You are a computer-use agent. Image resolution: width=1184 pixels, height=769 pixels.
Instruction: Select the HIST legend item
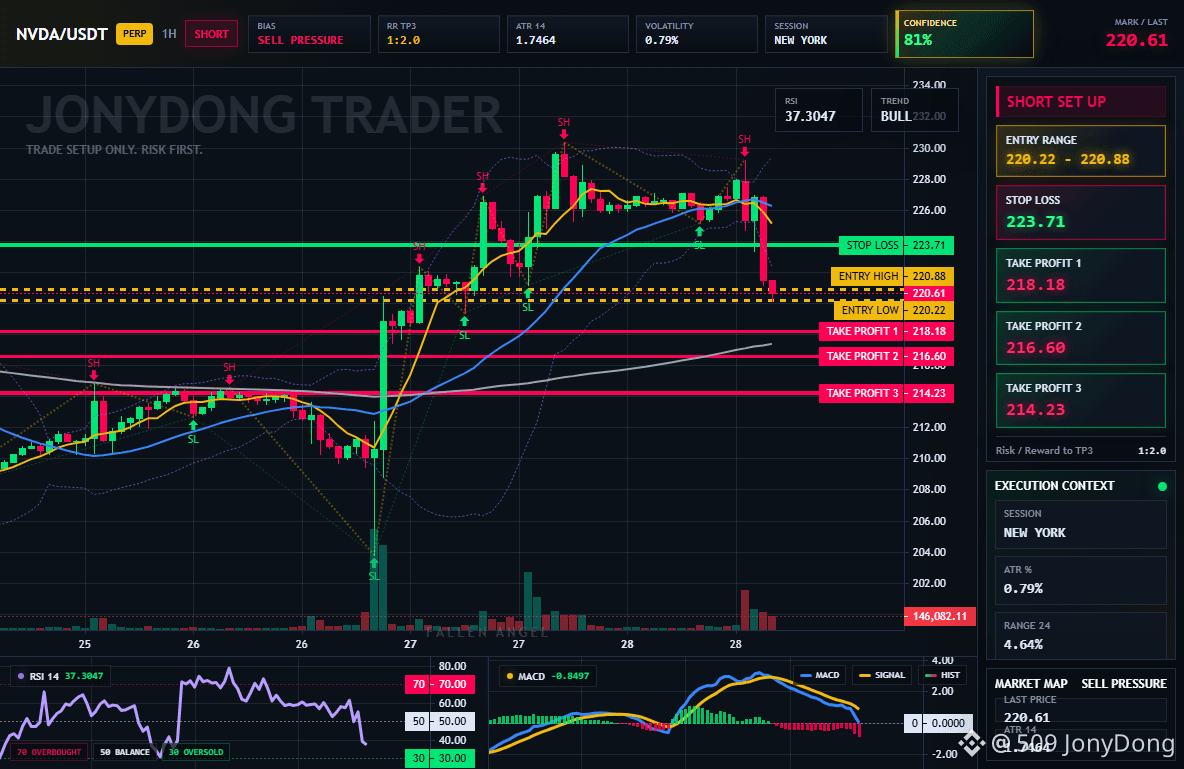(942, 675)
